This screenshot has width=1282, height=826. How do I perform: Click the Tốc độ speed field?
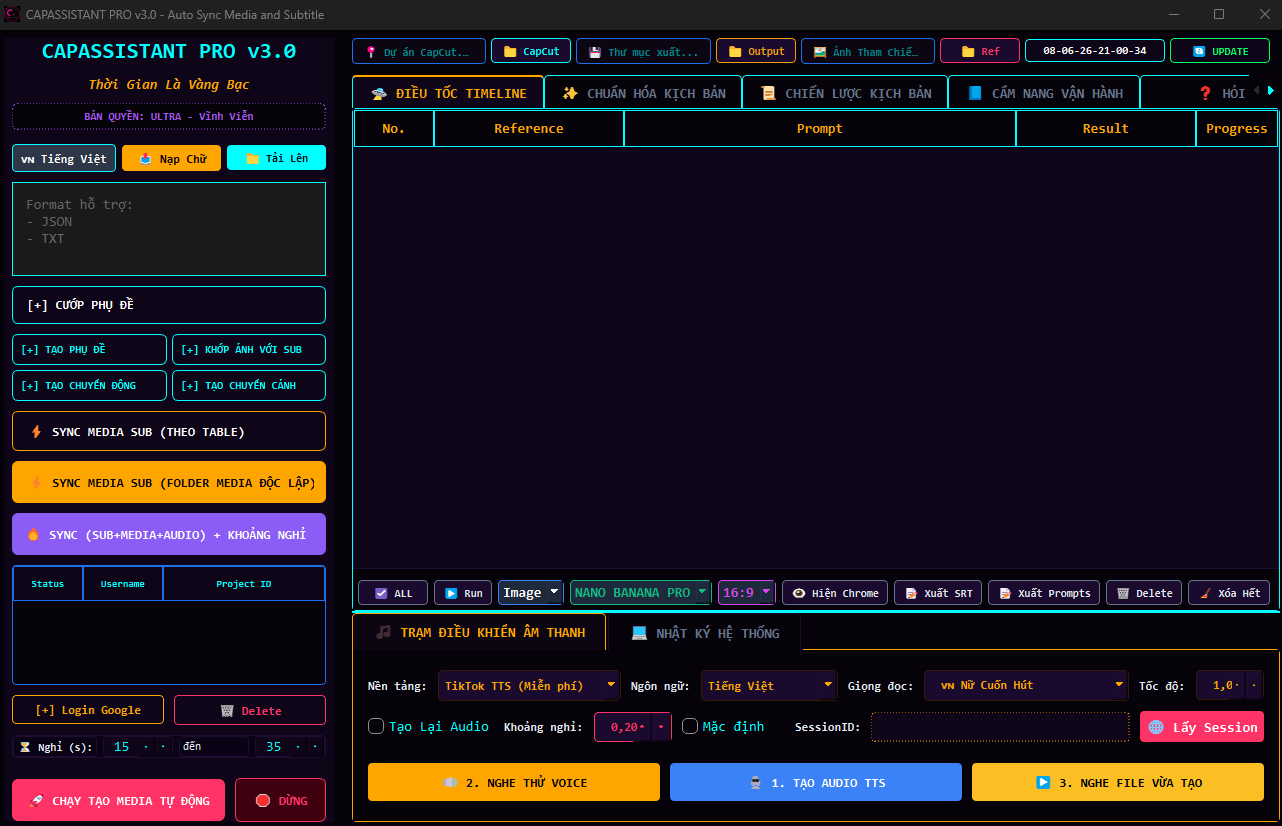pos(1229,686)
